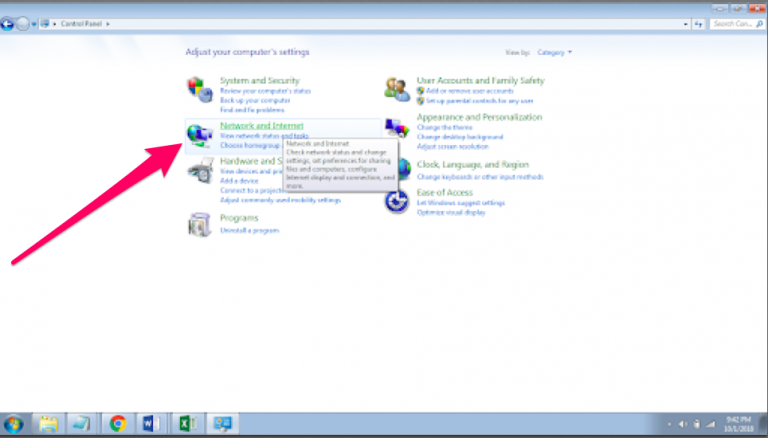This screenshot has height=438, width=768.
Task: Open the System and Security heading link
Action: 260,80
